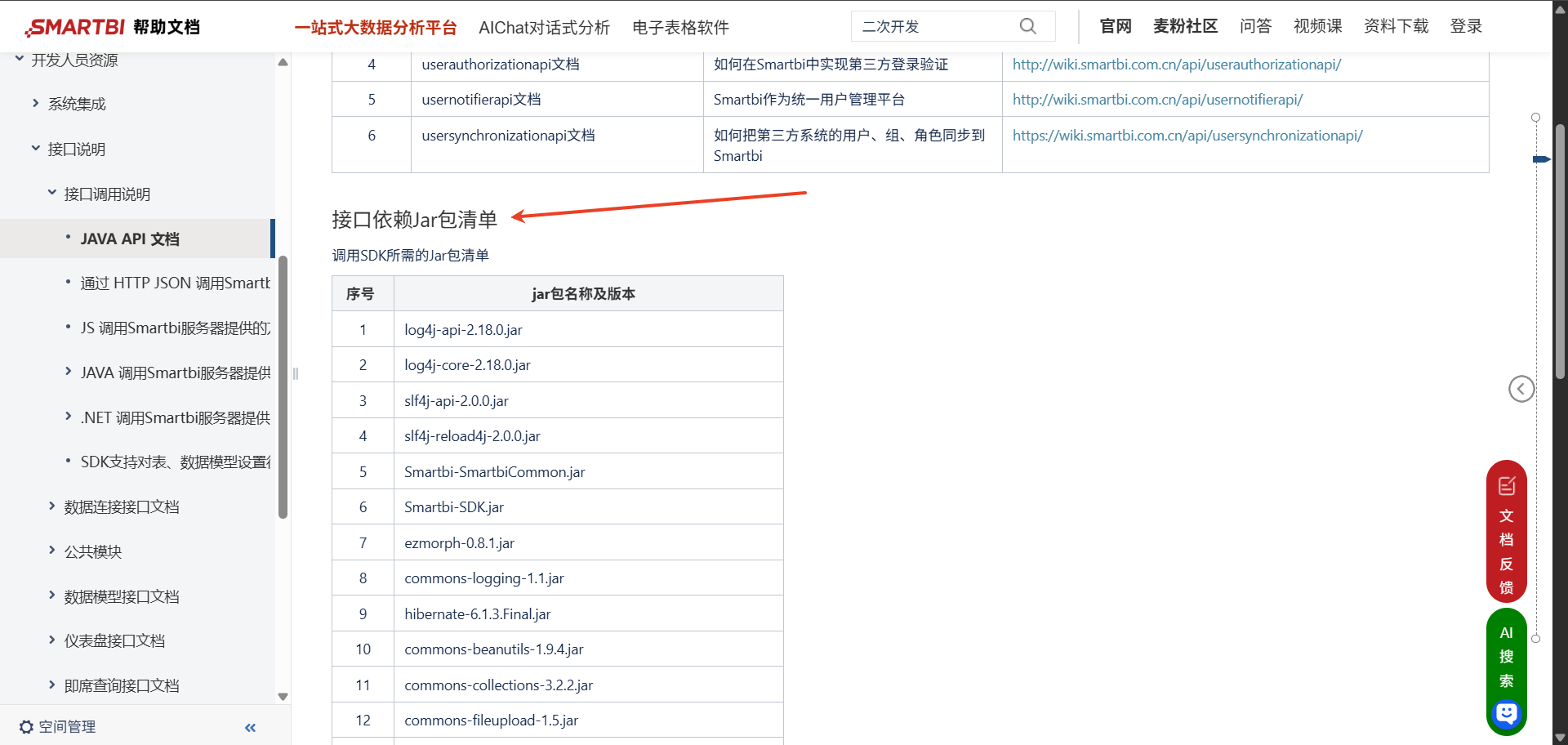This screenshot has width=1568, height=745.
Task: Click the sidebar resize handle
Action: coord(296,373)
